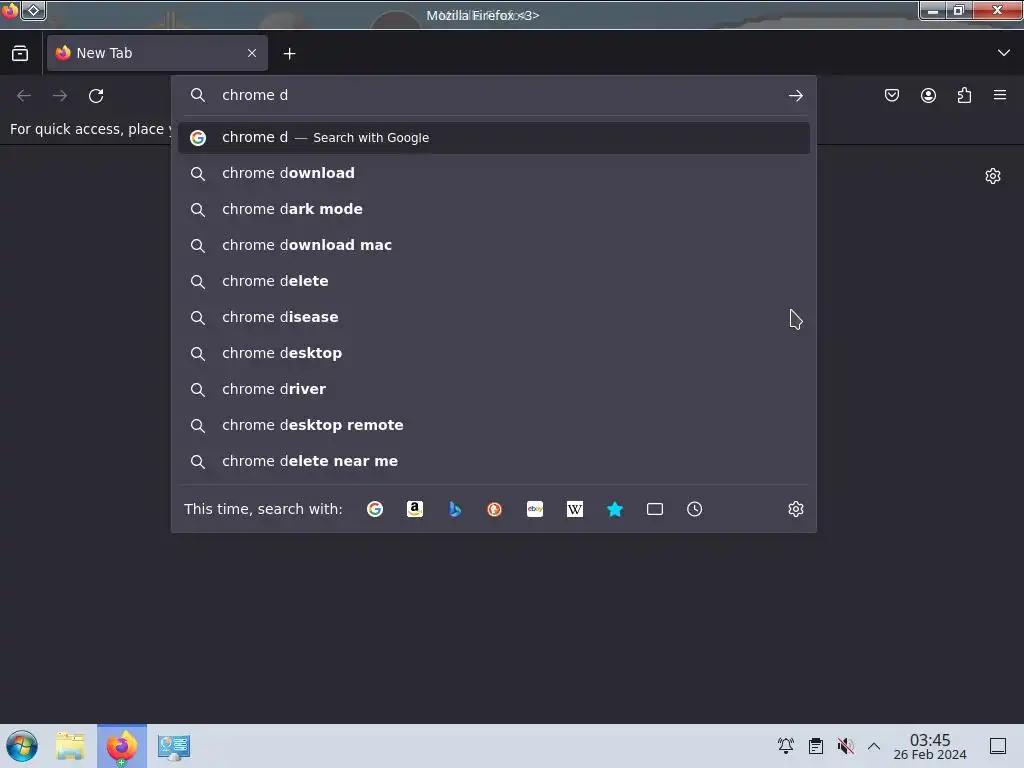The height and width of the screenshot is (768, 1024).
Task: Open a new tab with plus button
Action: (x=289, y=54)
